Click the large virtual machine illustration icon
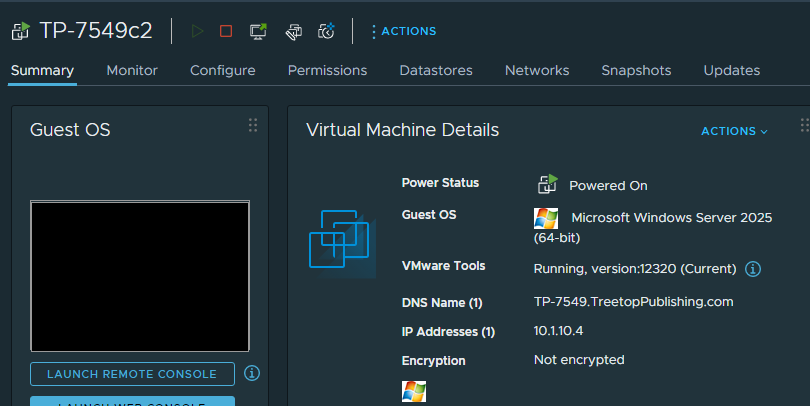This screenshot has height=406, width=810. click(x=341, y=243)
